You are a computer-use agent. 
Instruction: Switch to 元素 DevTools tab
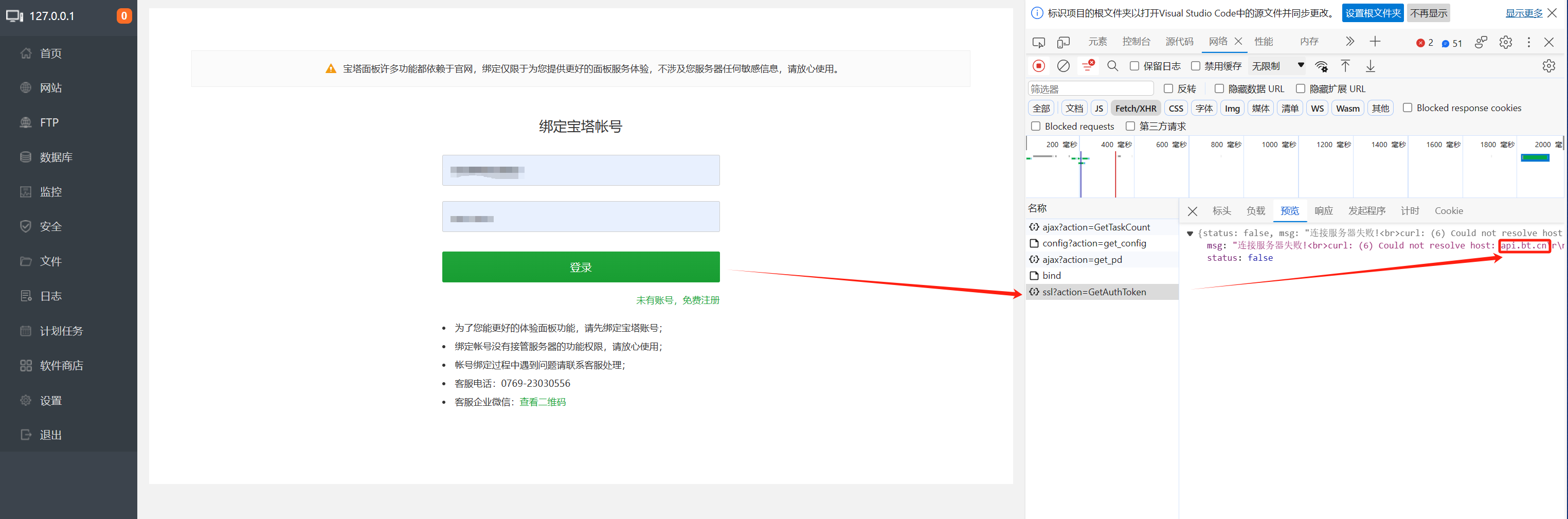click(x=1097, y=42)
